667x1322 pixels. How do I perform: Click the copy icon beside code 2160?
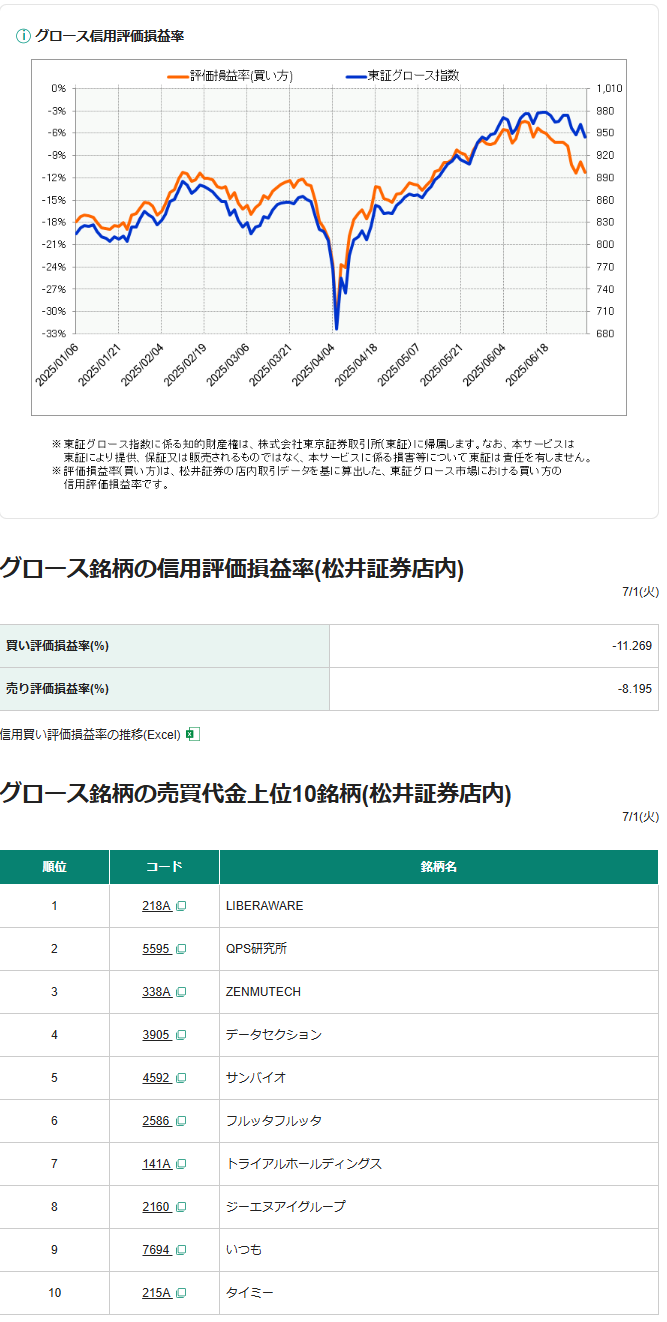[181, 1207]
